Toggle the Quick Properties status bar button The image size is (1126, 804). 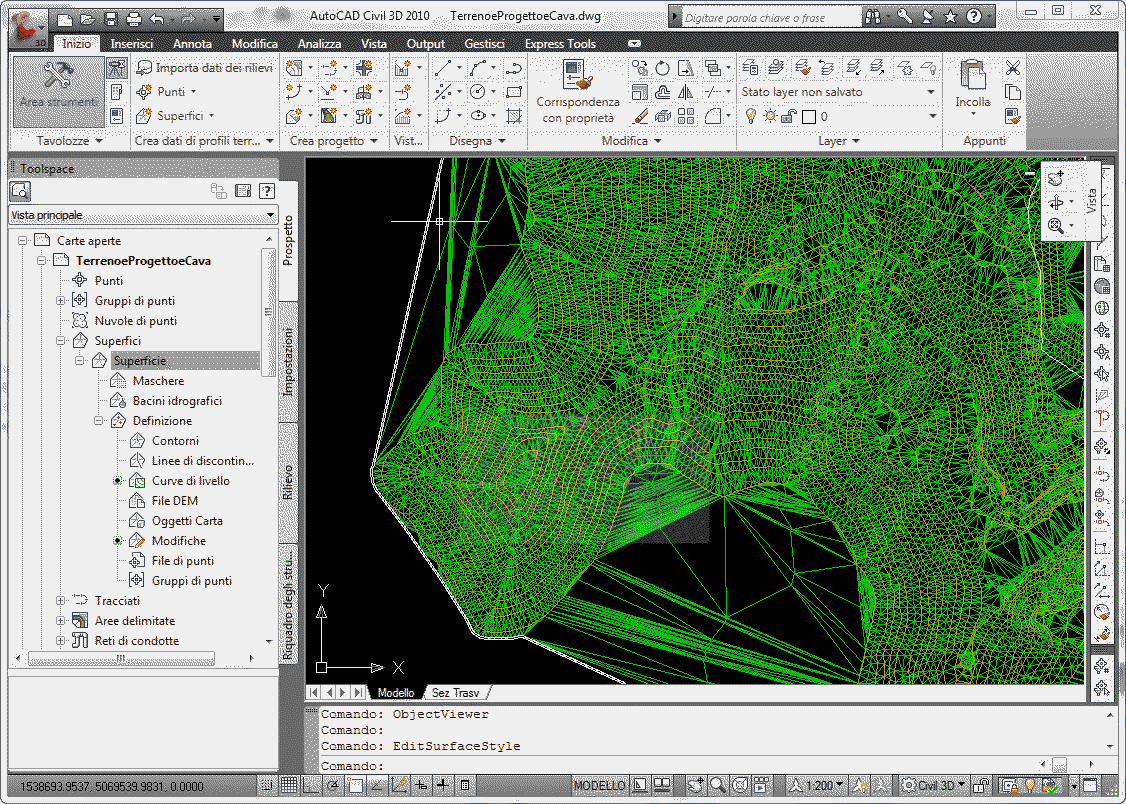pyautogui.click(x=465, y=785)
